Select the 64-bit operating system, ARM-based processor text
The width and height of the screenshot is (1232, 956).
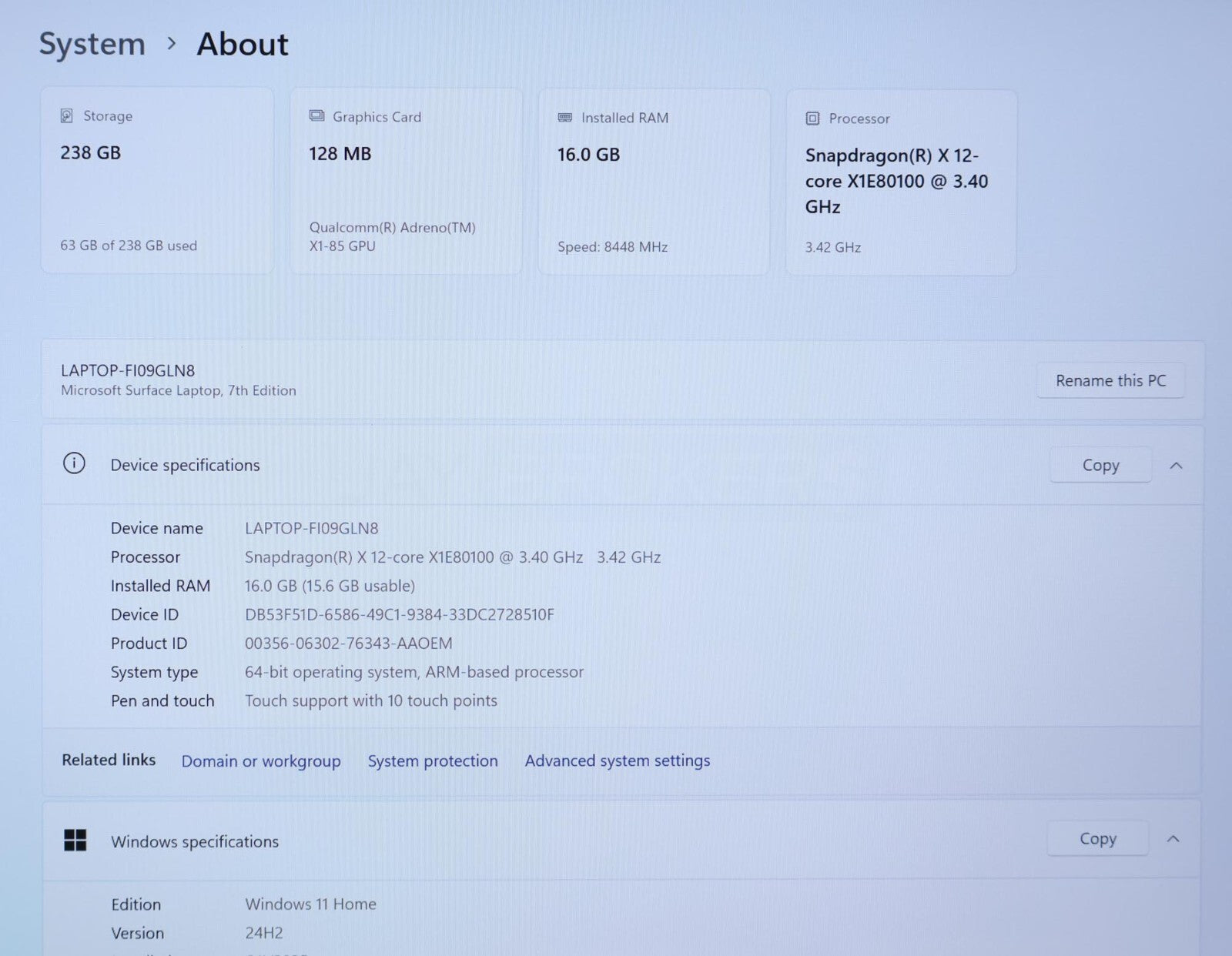click(414, 672)
